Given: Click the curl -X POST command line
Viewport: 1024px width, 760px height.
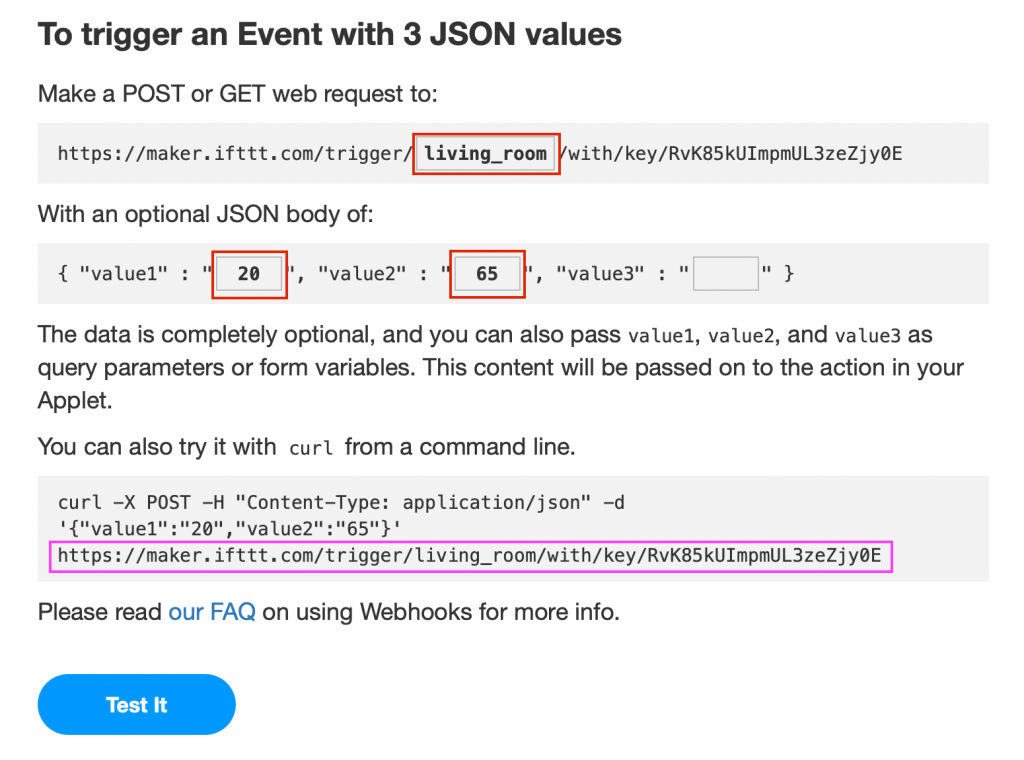Looking at the screenshot, I should (x=341, y=502).
